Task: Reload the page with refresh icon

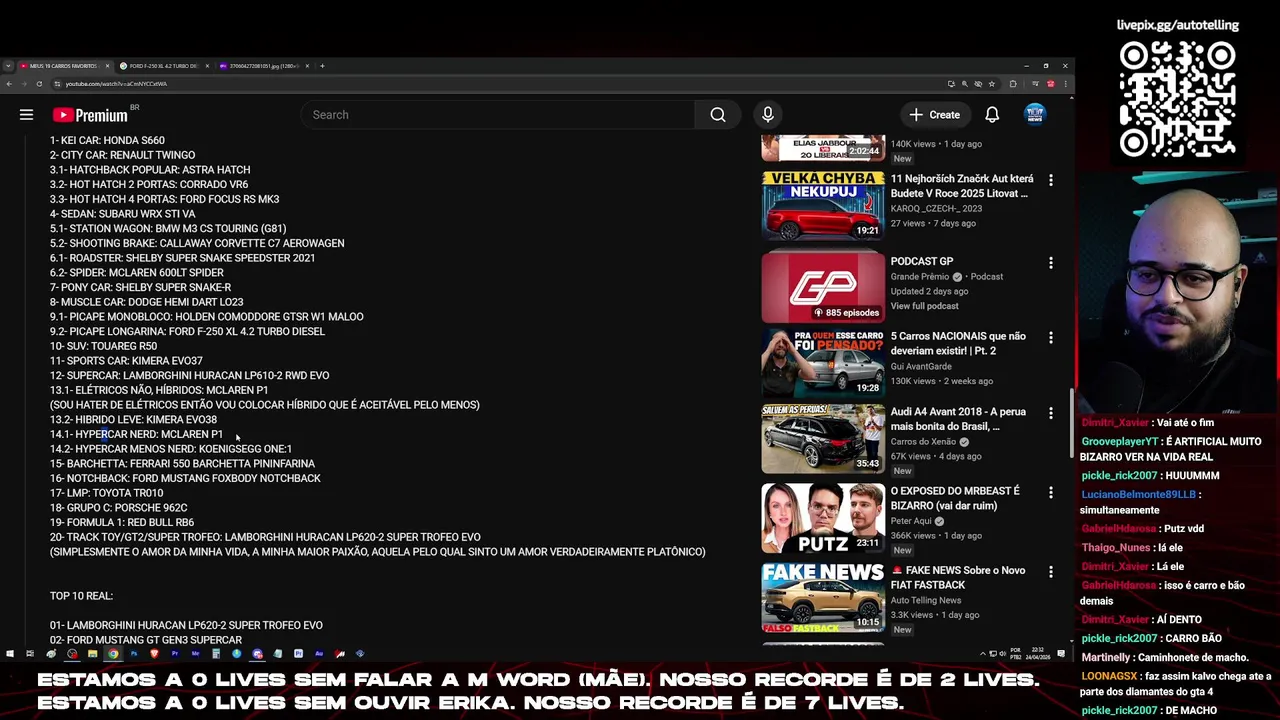Action: pos(41,84)
